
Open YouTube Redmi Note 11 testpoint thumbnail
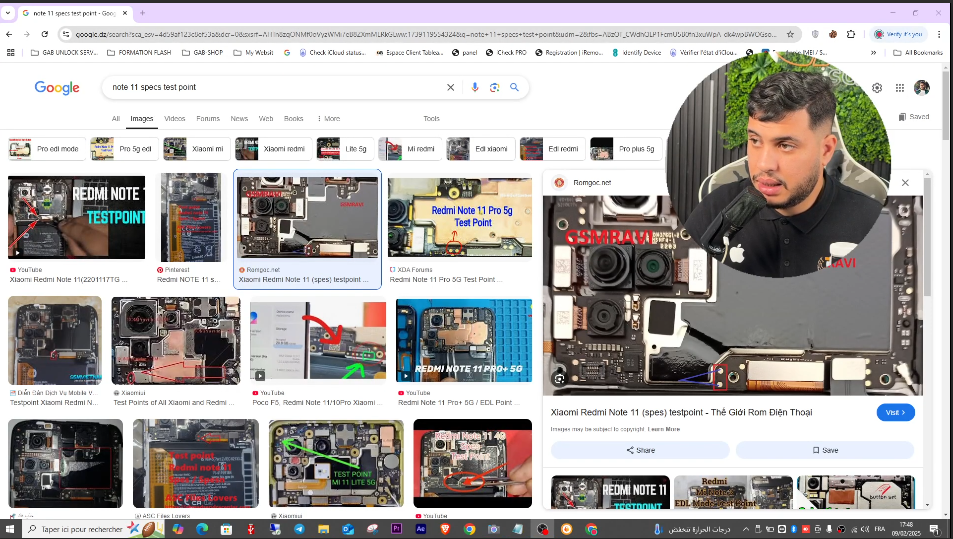coord(77,217)
